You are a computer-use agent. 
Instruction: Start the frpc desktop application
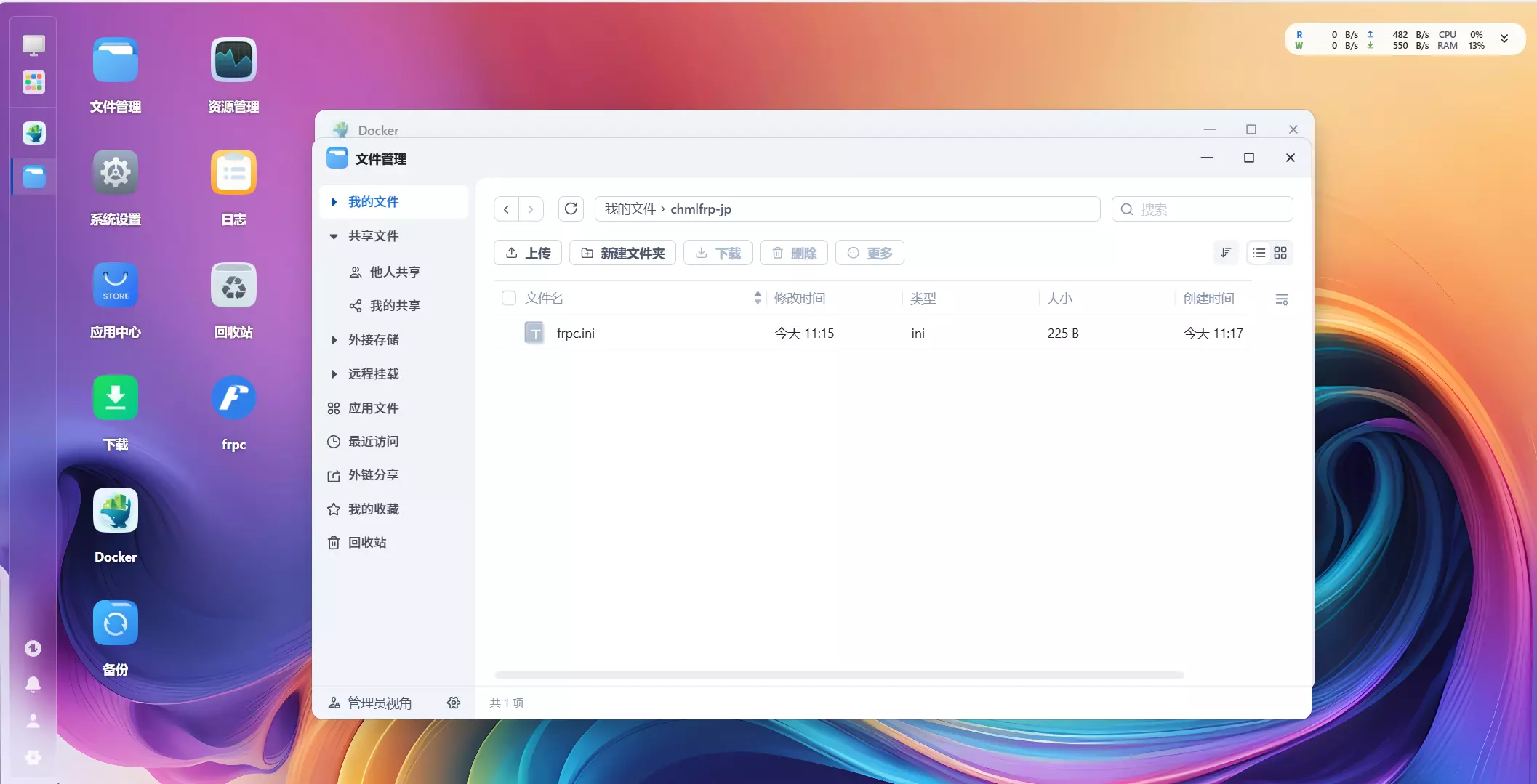(233, 397)
